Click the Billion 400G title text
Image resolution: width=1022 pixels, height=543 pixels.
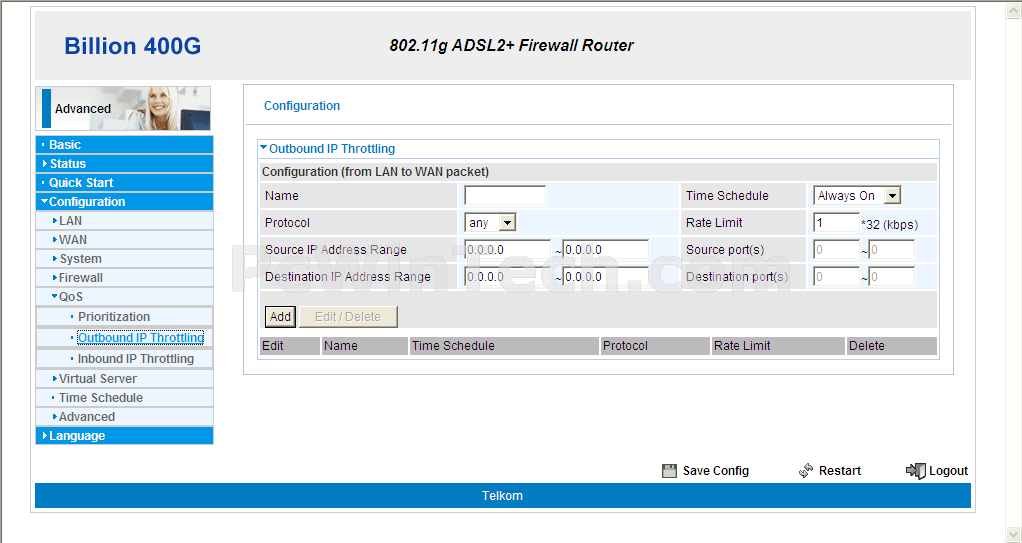[x=132, y=46]
